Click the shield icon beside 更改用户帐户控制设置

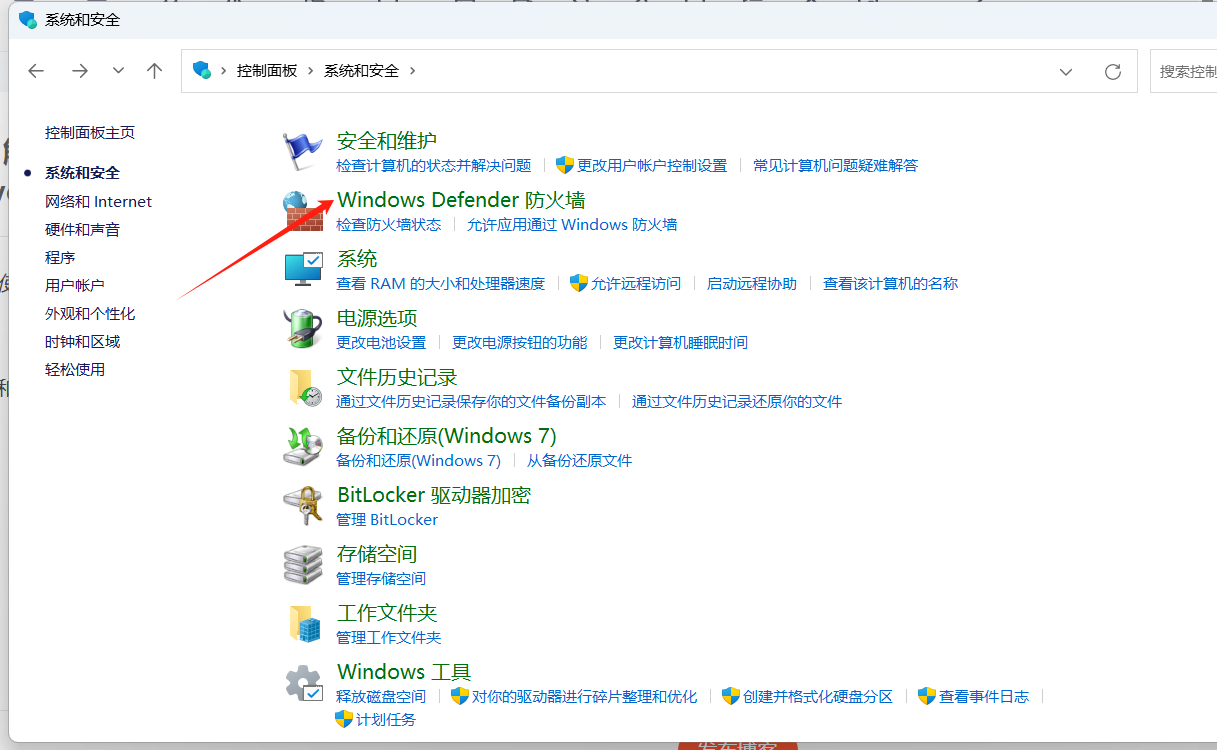[565, 165]
